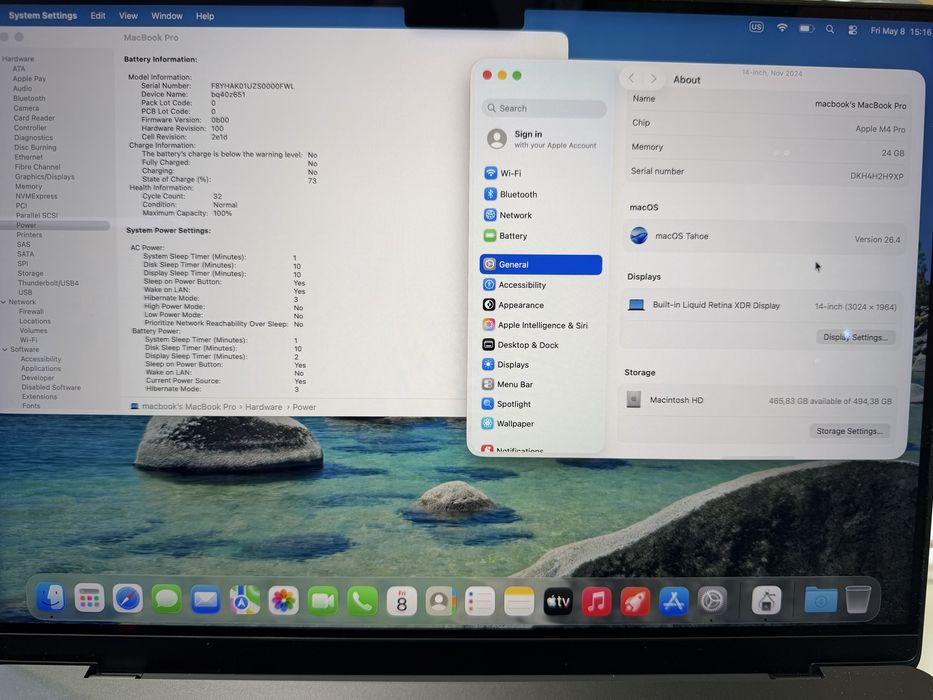Open Wallpaper settings
This screenshot has width=933, height=700.
541,423
